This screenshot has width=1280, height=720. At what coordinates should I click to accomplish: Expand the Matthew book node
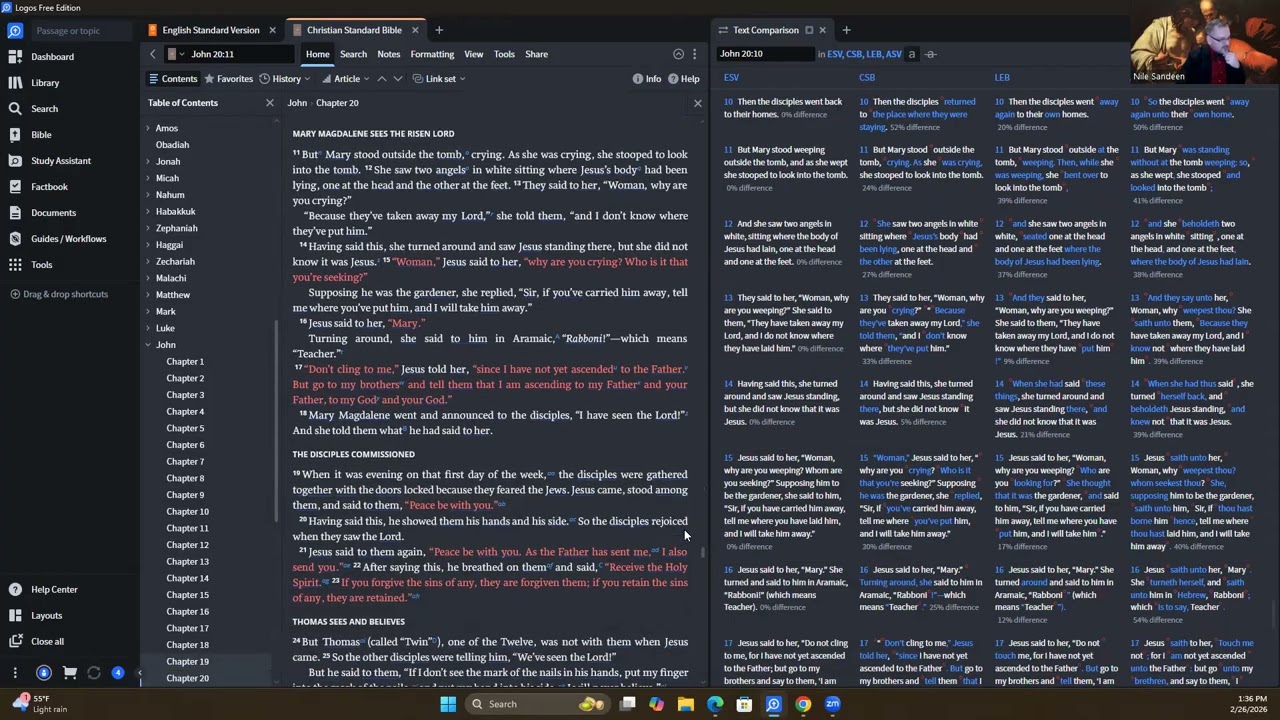[148, 295]
